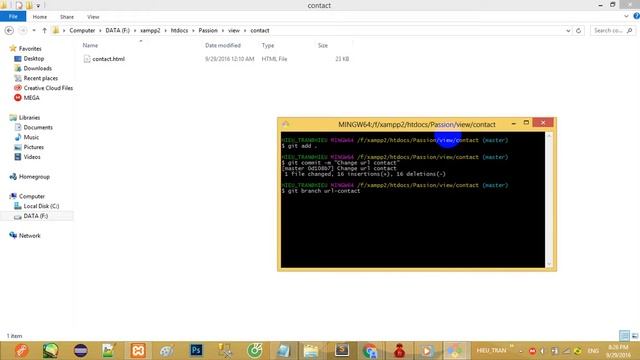Open the File menu in Explorer
This screenshot has height=360, width=640.
click(13, 17)
